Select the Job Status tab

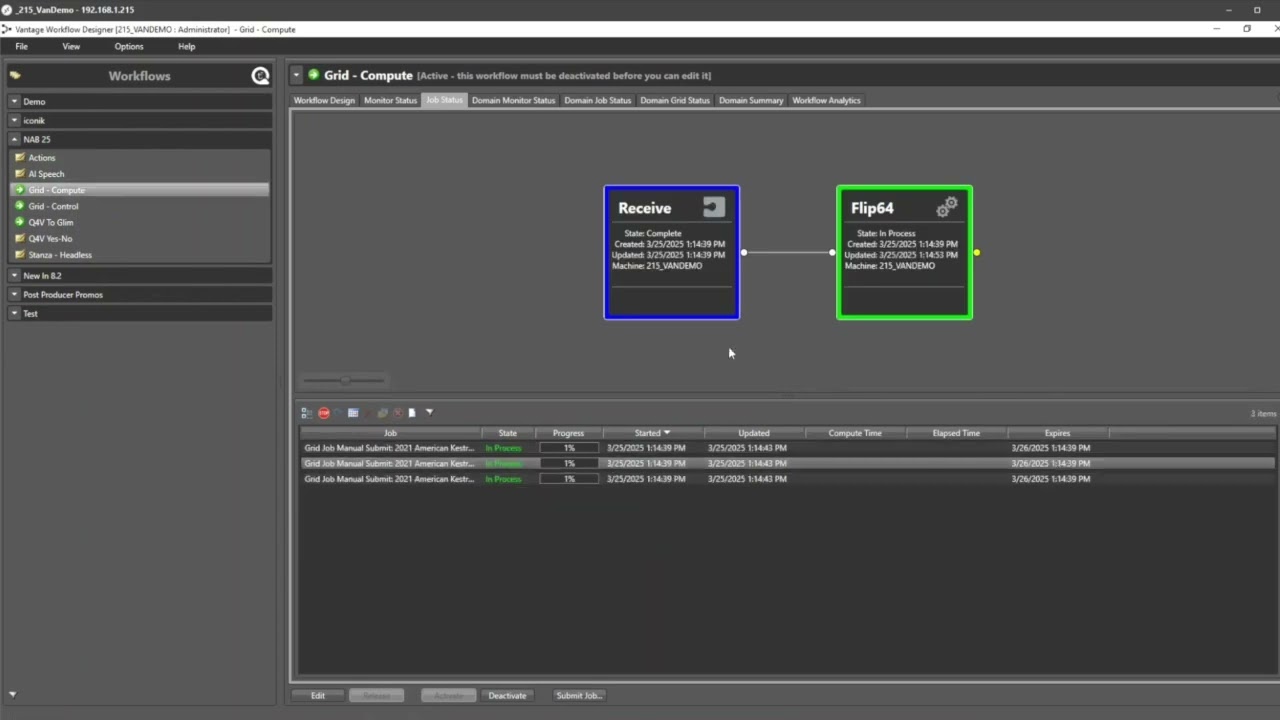444,100
